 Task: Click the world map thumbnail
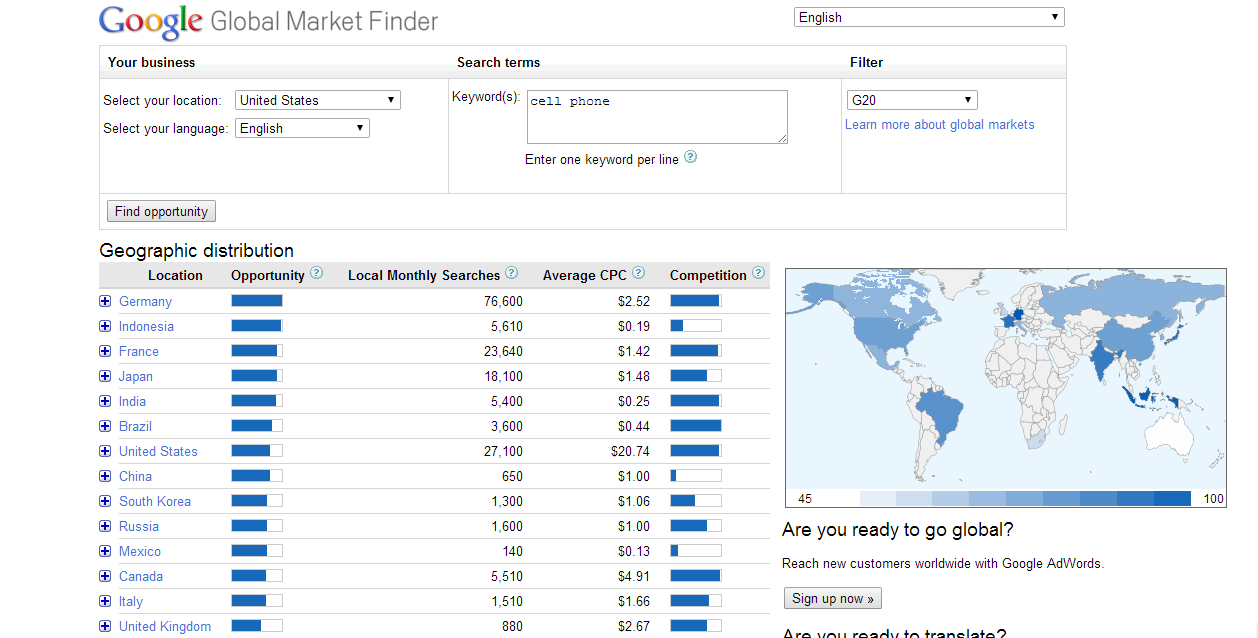(x=1005, y=388)
